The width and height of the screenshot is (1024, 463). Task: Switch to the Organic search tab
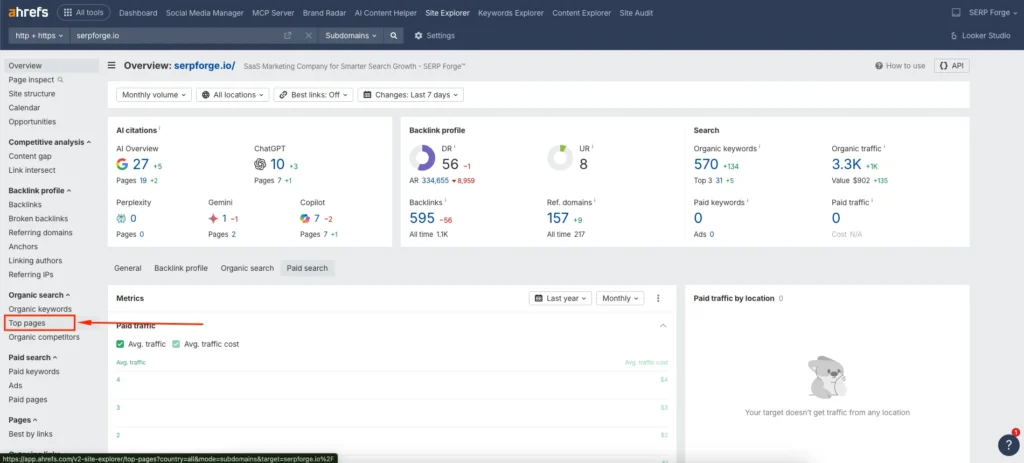coord(248,268)
